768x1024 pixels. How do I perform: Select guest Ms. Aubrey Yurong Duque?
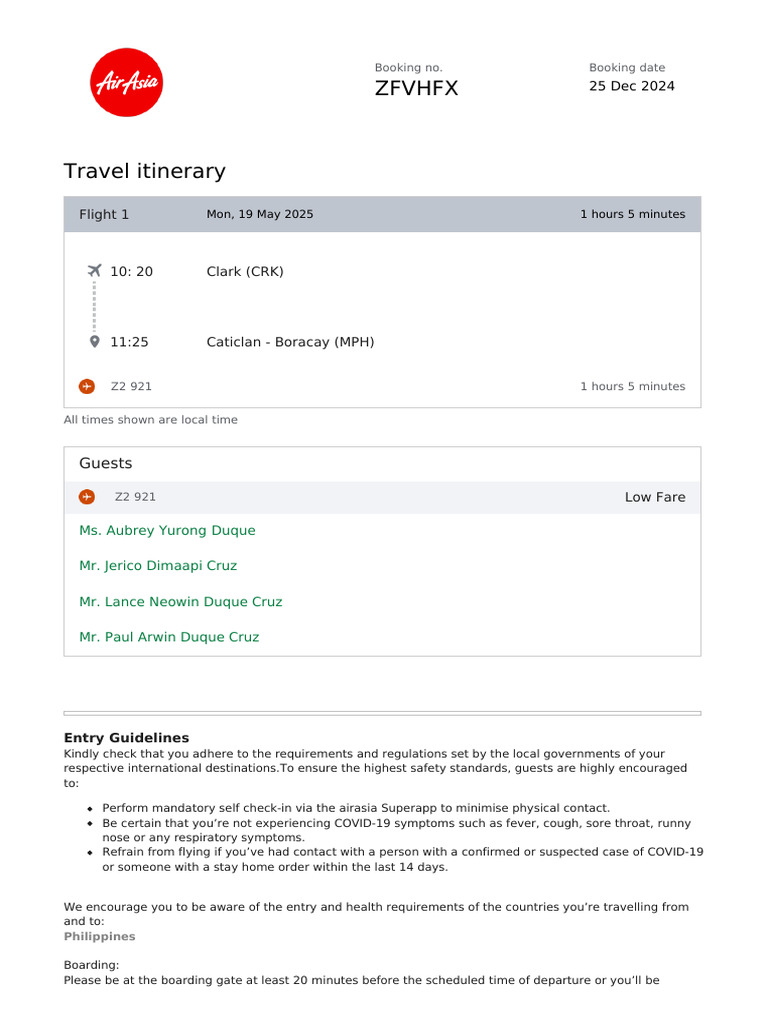(167, 531)
